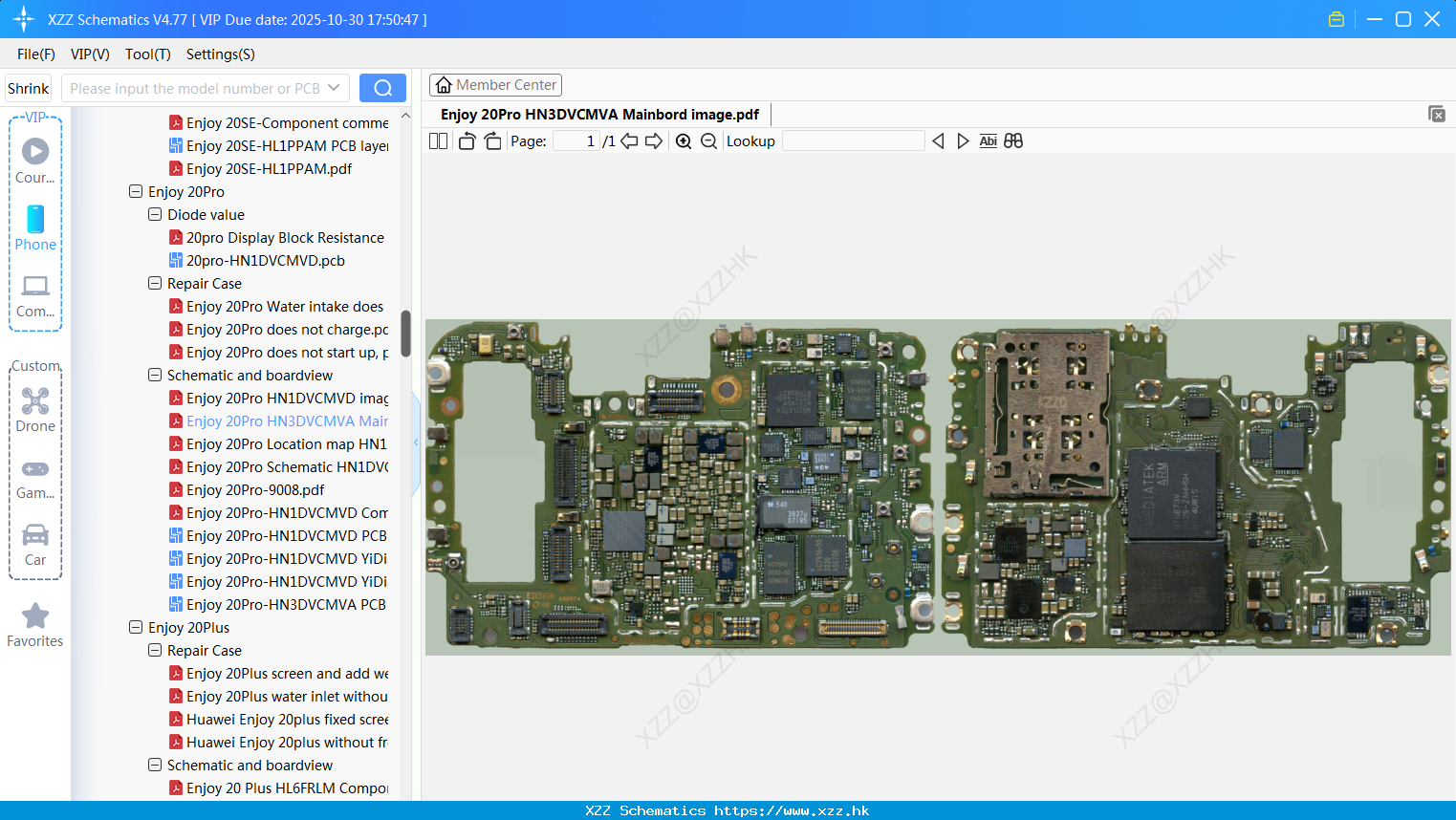Screen dimensions: 1456x820
Task: Collapse Schematic and boardview under Enjoy 20Plus
Action: tap(155, 765)
